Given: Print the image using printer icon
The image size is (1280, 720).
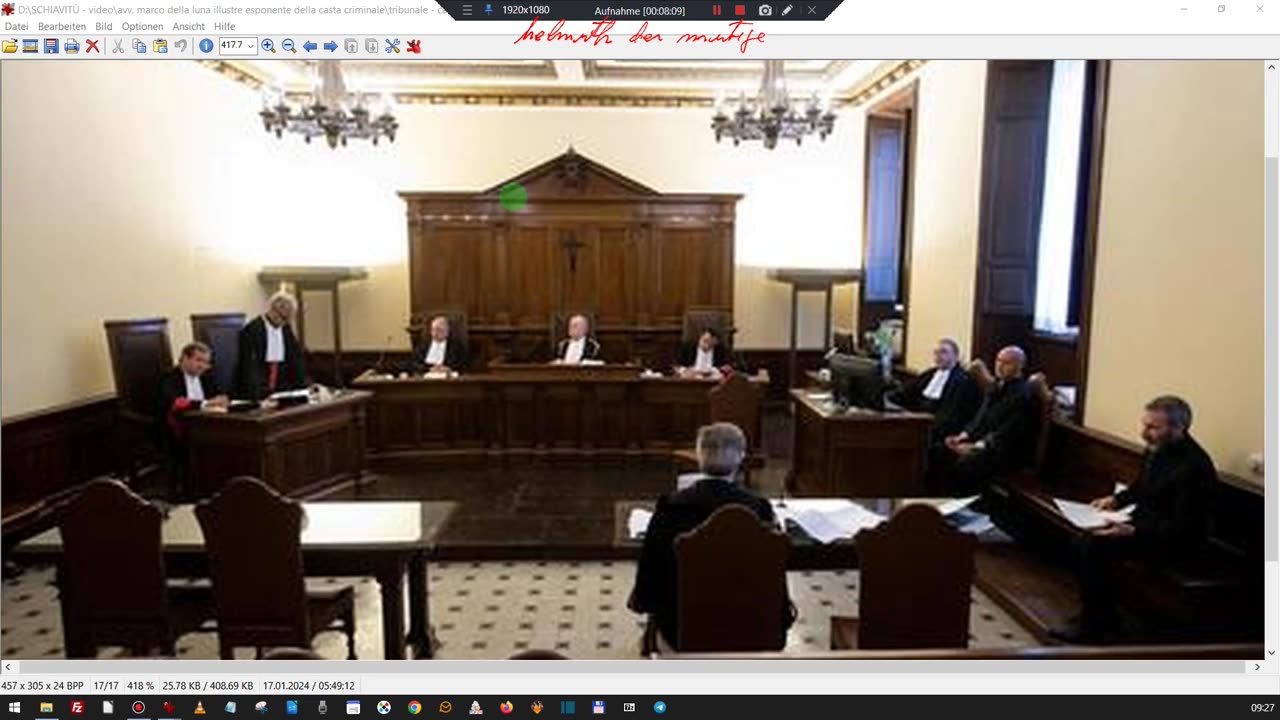Looking at the screenshot, I should pyautogui.click(x=72, y=46).
